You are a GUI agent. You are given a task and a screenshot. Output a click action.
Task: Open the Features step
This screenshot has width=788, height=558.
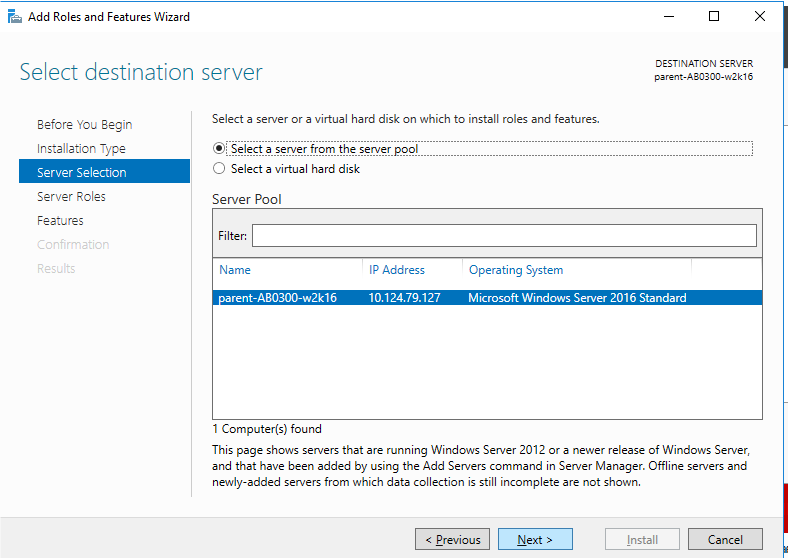(x=60, y=221)
